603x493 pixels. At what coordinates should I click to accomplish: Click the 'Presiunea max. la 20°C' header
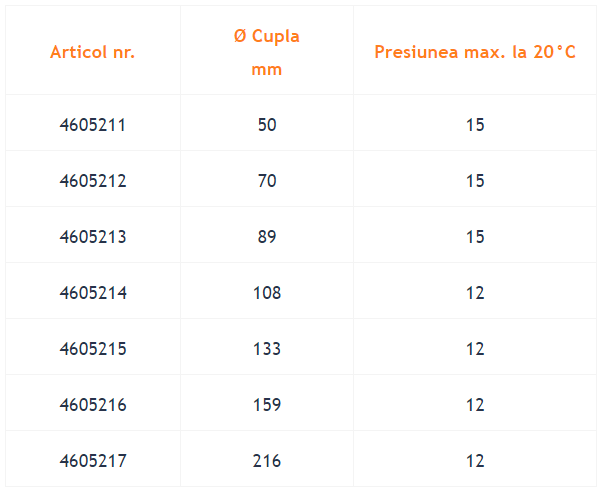click(475, 52)
